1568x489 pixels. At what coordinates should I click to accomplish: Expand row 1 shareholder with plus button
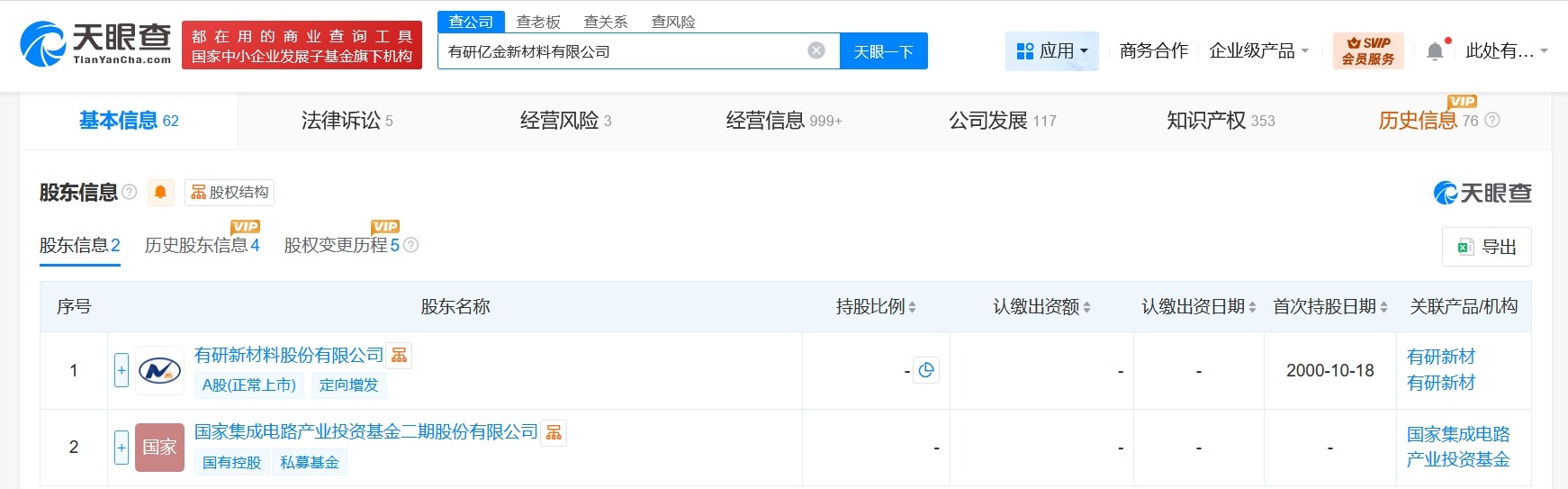tap(122, 370)
